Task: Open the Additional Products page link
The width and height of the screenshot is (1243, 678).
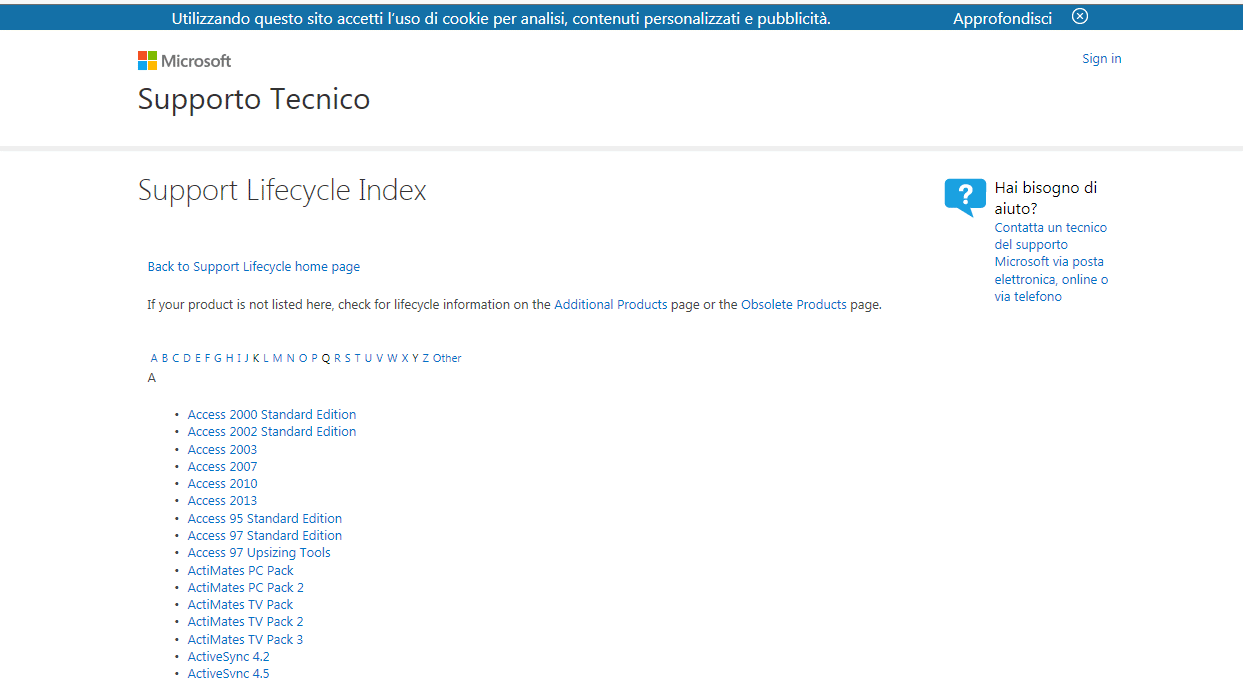Action: pyautogui.click(x=611, y=305)
